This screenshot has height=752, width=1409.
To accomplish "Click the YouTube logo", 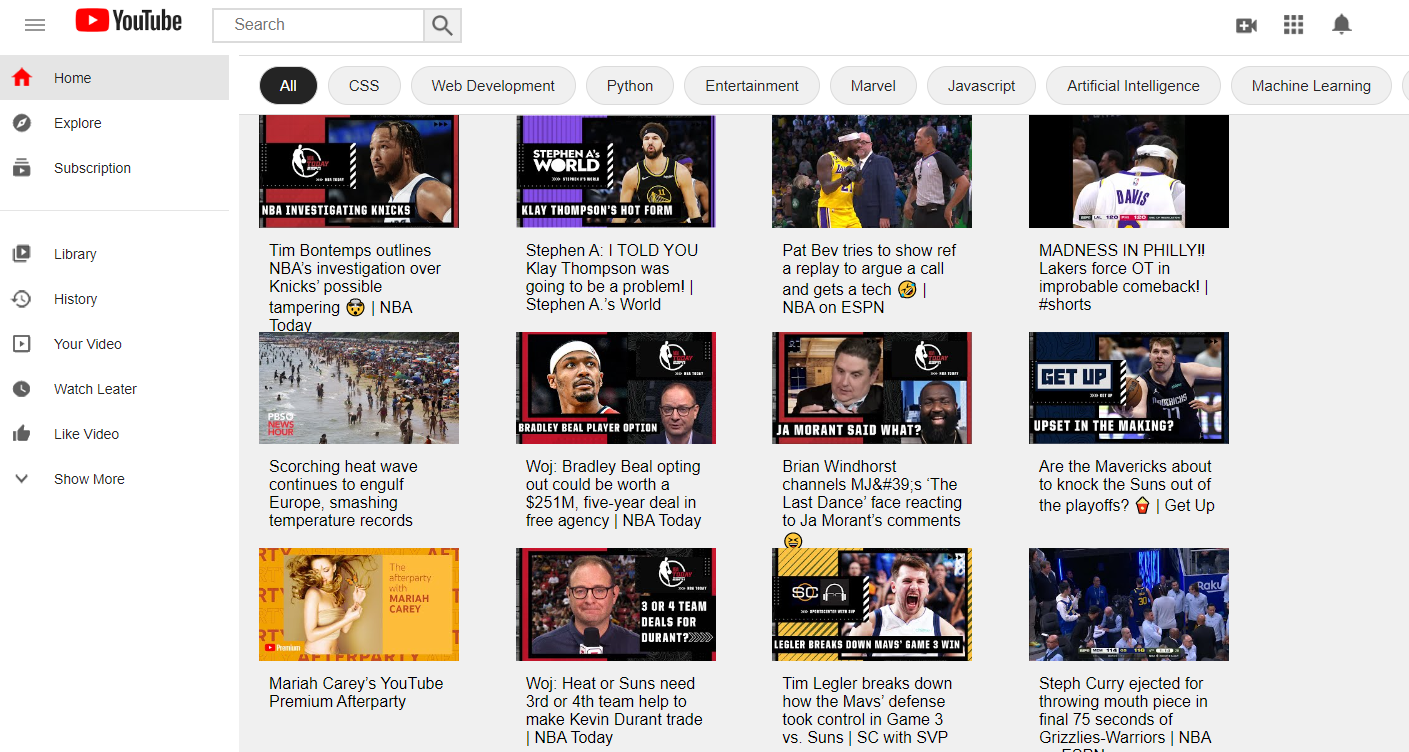I will [x=129, y=21].
